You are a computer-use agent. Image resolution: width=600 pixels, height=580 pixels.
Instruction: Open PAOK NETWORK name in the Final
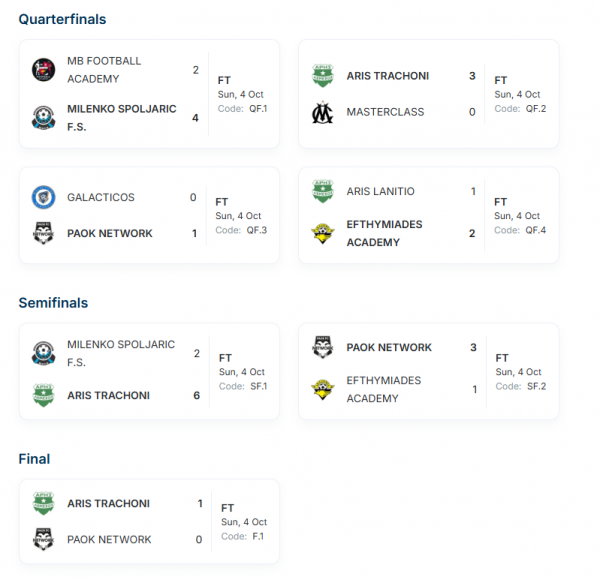tap(109, 539)
